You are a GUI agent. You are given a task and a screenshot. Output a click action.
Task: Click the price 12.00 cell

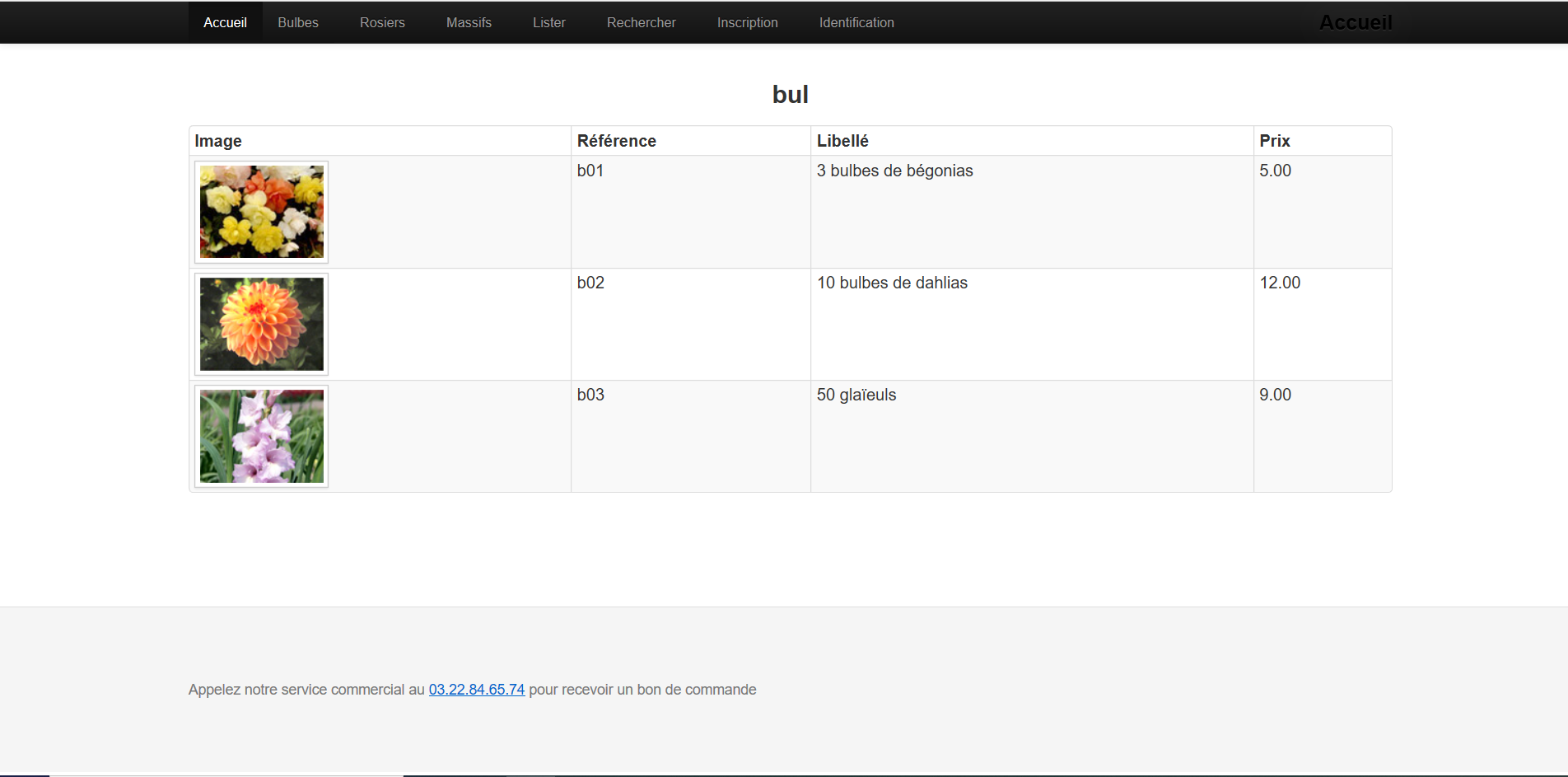(x=1280, y=283)
